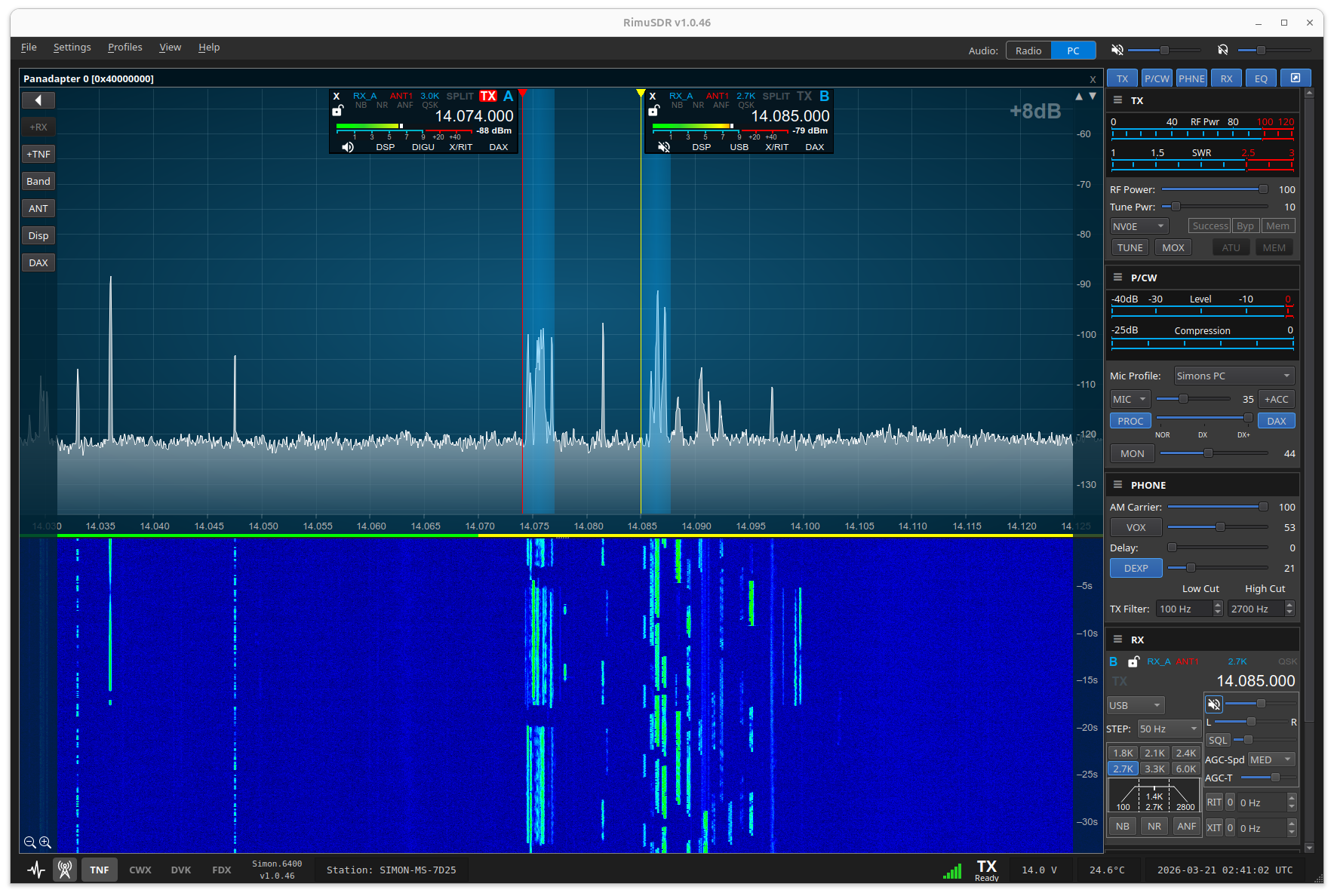Toggle the TNF filter in the status bar
This screenshot has height=896, width=1334.
[x=99, y=869]
